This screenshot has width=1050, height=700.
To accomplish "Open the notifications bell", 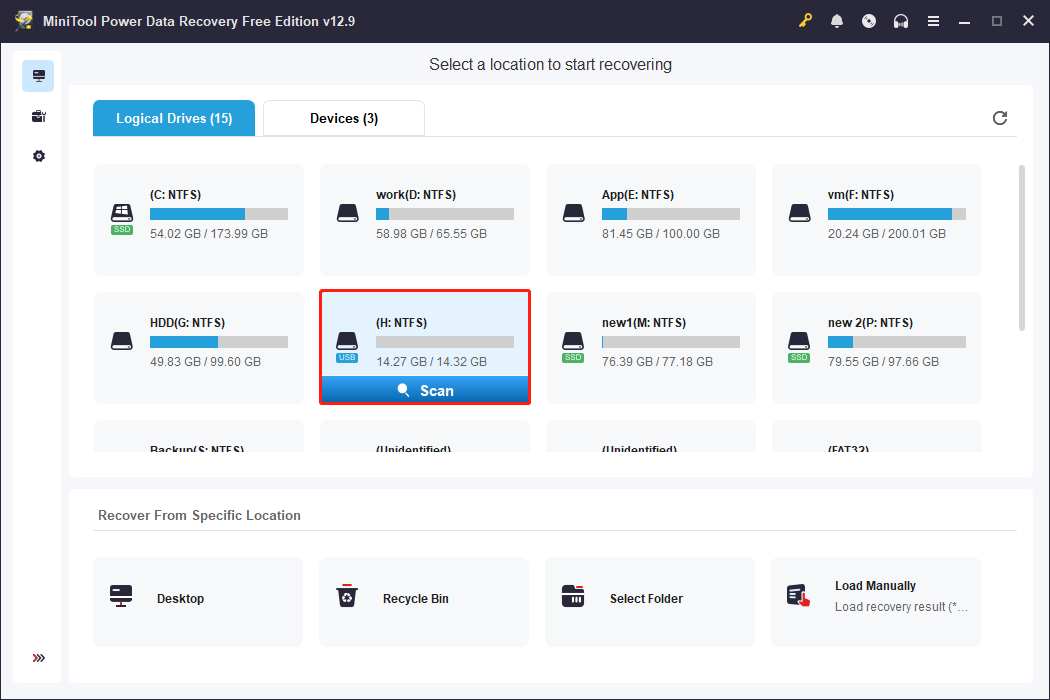I will pos(837,21).
